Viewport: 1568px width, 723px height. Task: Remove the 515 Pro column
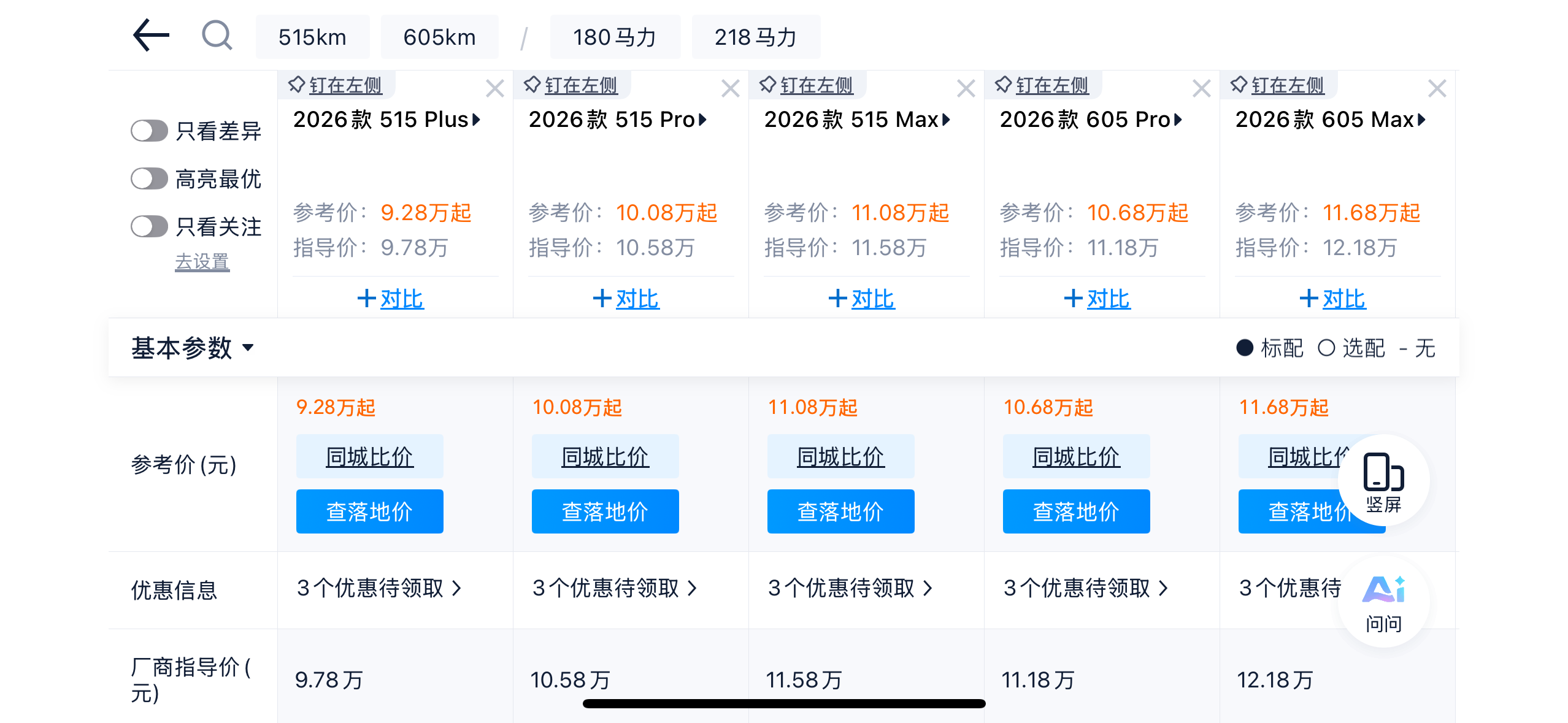coord(730,89)
